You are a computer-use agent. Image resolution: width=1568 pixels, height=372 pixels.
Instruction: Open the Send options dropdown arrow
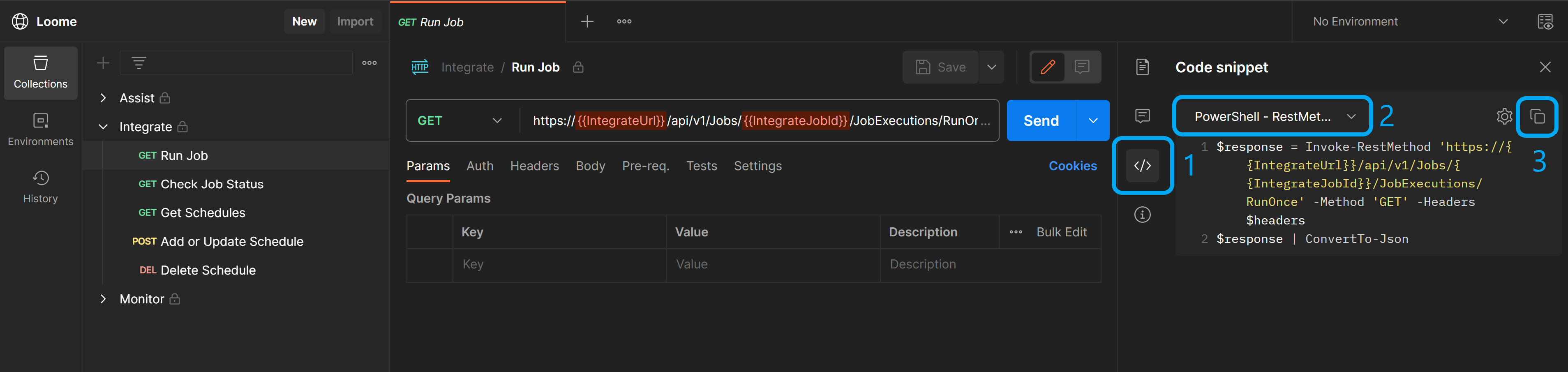1092,120
